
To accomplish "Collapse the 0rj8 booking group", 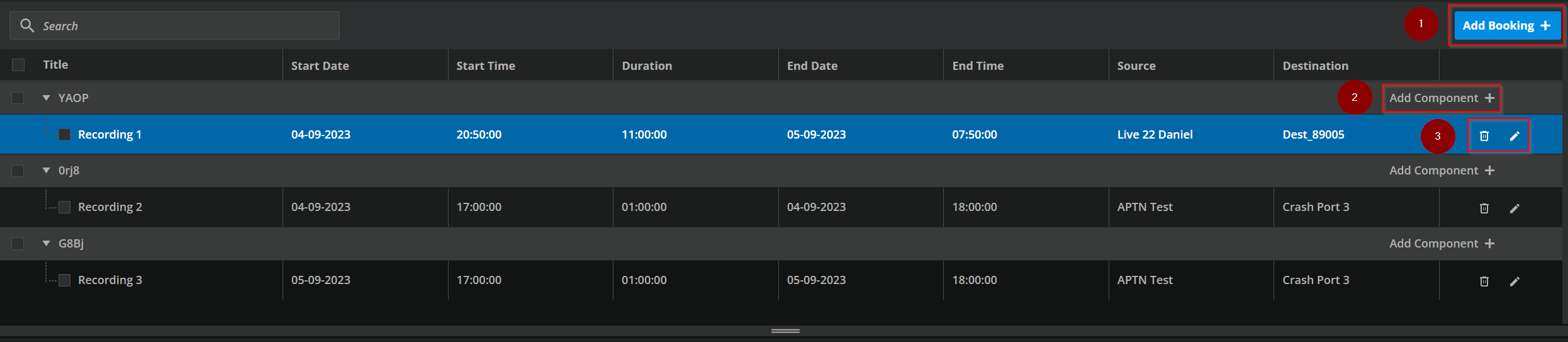I will [46, 171].
